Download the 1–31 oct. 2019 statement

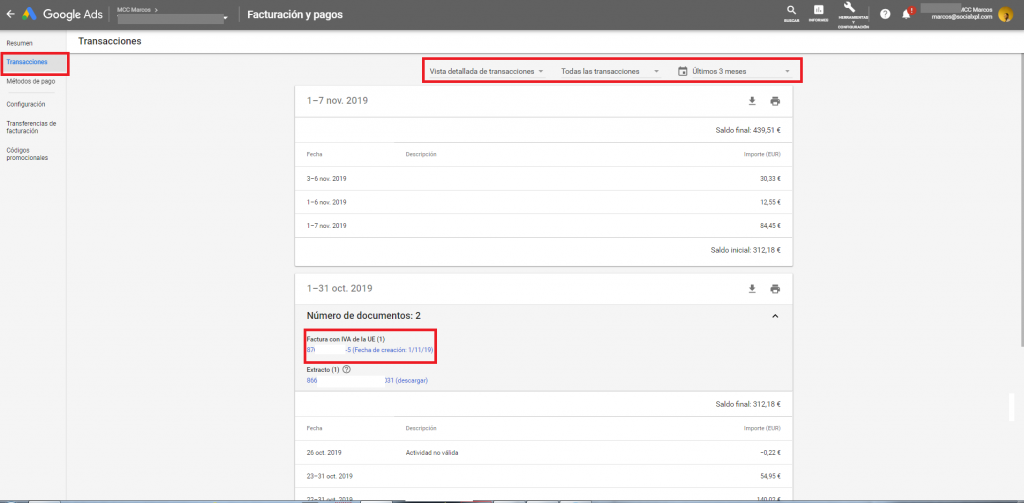(752, 288)
